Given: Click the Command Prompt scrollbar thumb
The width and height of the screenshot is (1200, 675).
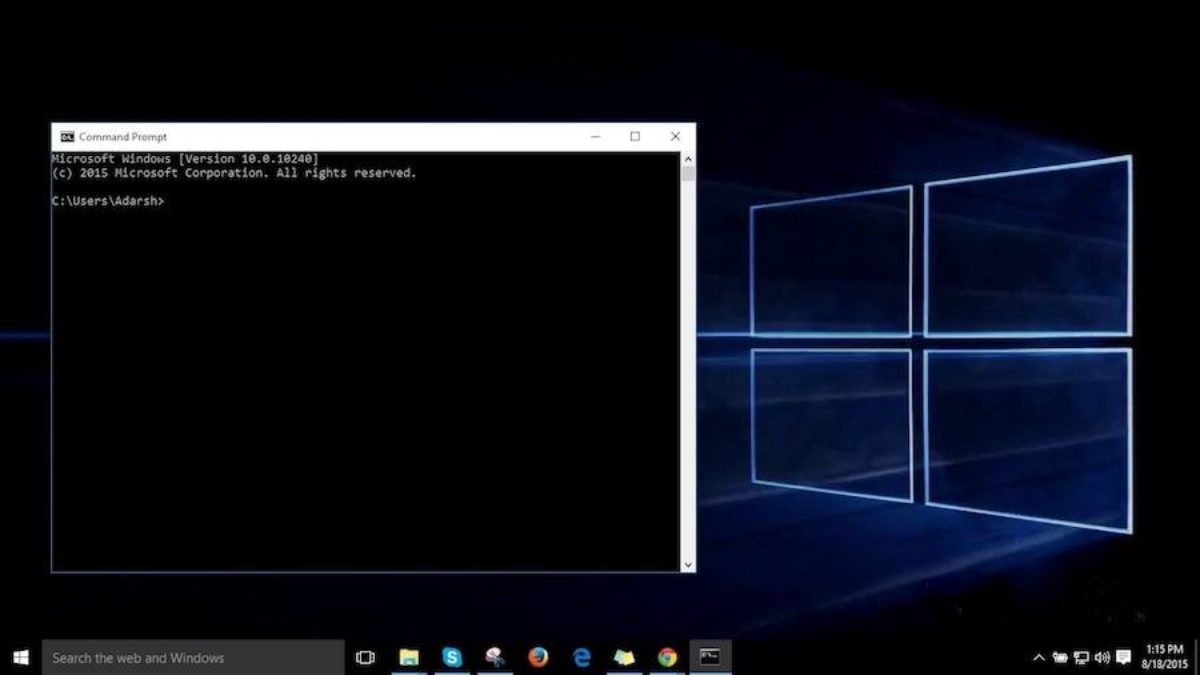Looking at the screenshot, I should click(688, 174).
